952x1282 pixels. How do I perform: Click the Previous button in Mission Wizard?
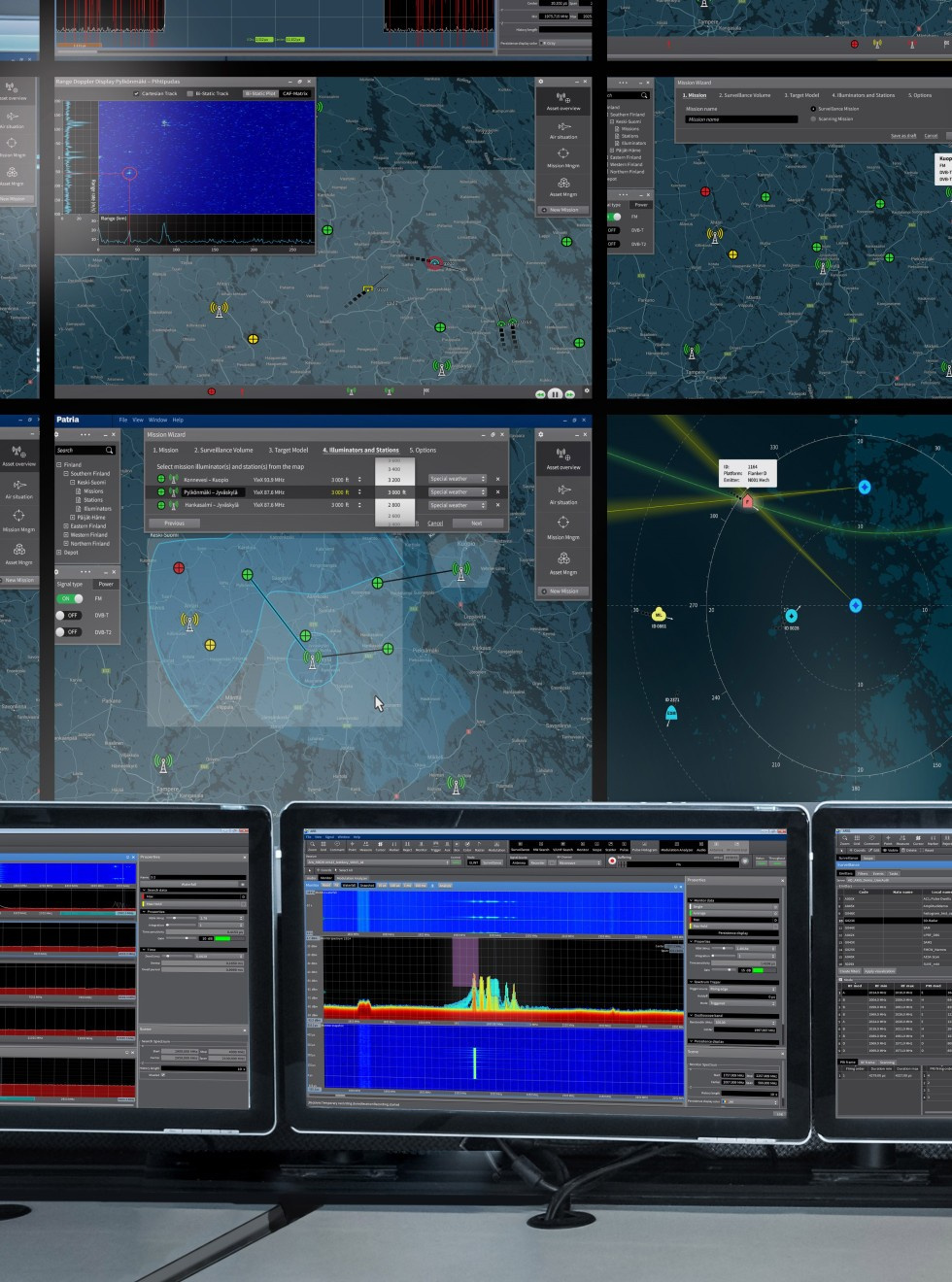coord(175,523)
